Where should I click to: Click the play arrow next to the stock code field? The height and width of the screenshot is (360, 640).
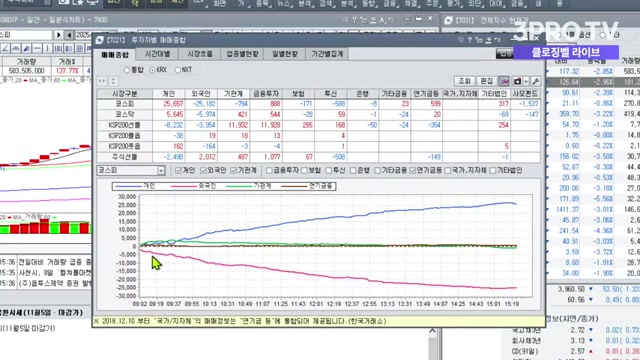coord(58,35)
